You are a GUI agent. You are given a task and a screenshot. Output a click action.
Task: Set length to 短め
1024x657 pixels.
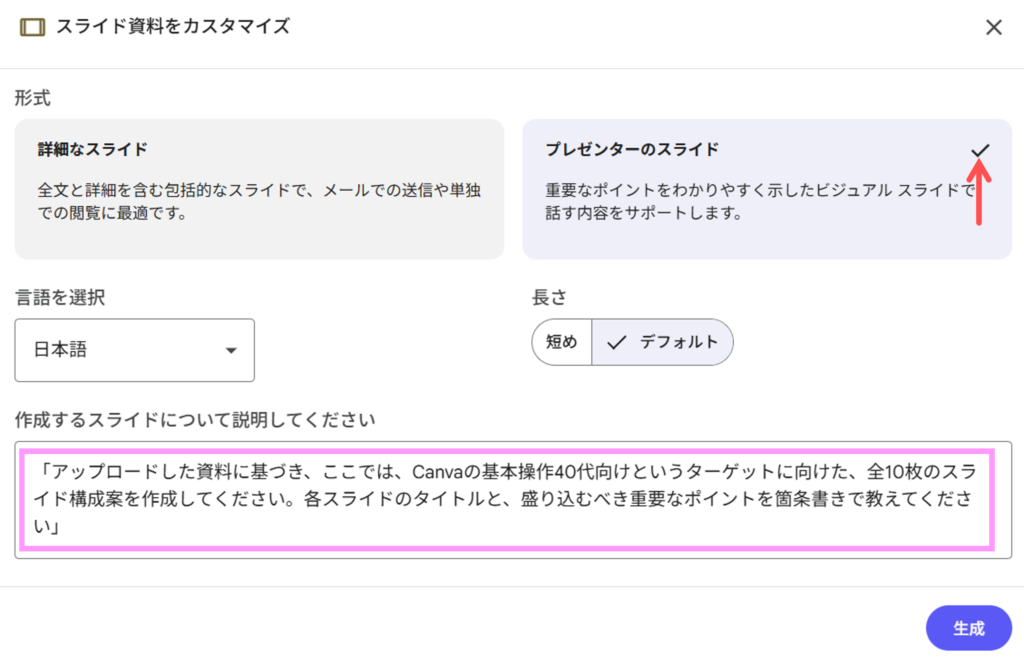pos(562,342)
